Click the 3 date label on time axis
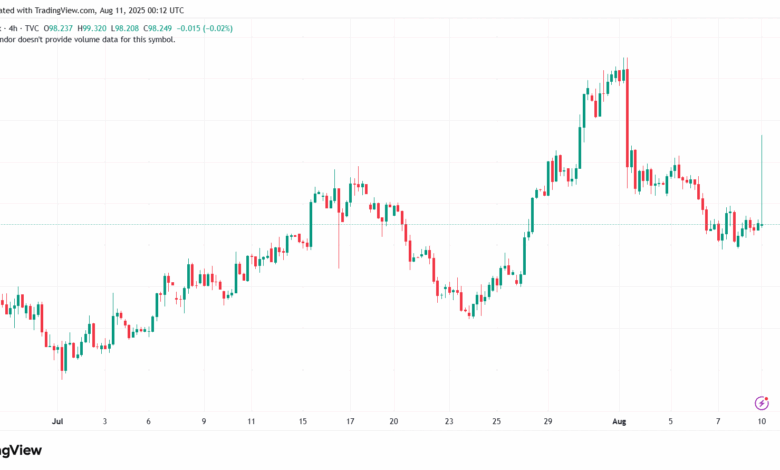780x470 pixels. pos(104,421)
